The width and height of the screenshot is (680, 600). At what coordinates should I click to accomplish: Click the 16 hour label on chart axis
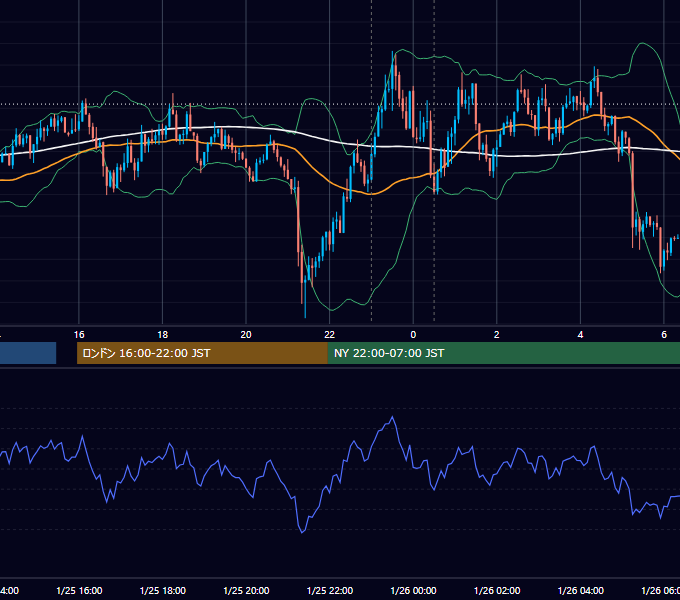pos(79,335)
